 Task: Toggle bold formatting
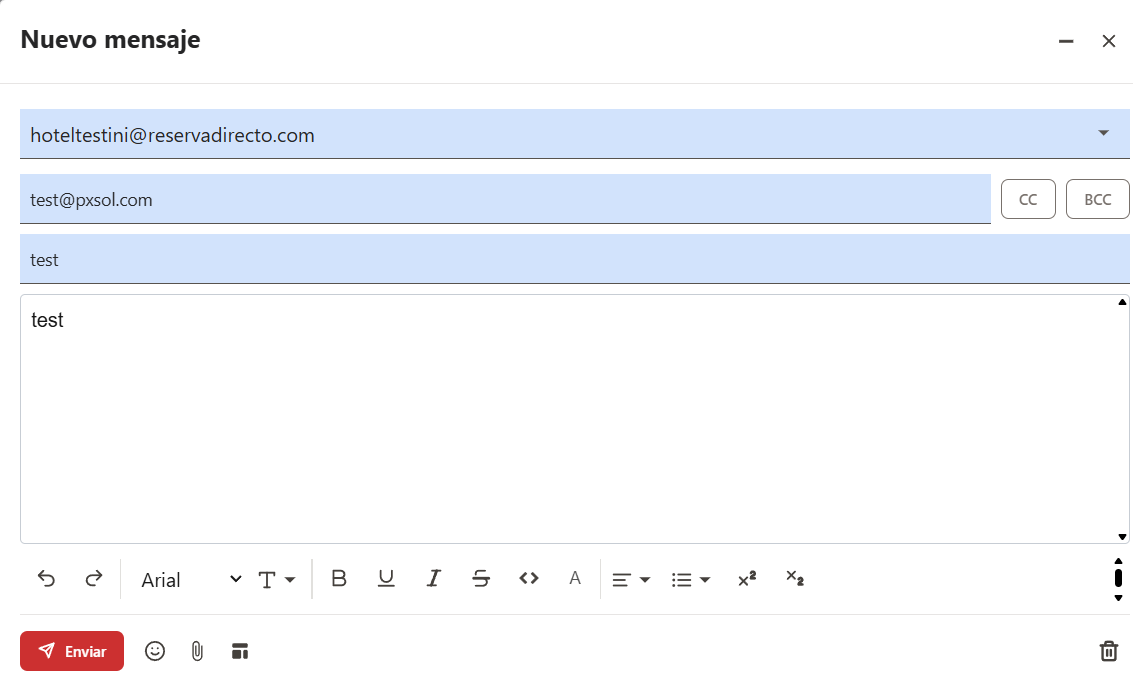pos(339,579)
